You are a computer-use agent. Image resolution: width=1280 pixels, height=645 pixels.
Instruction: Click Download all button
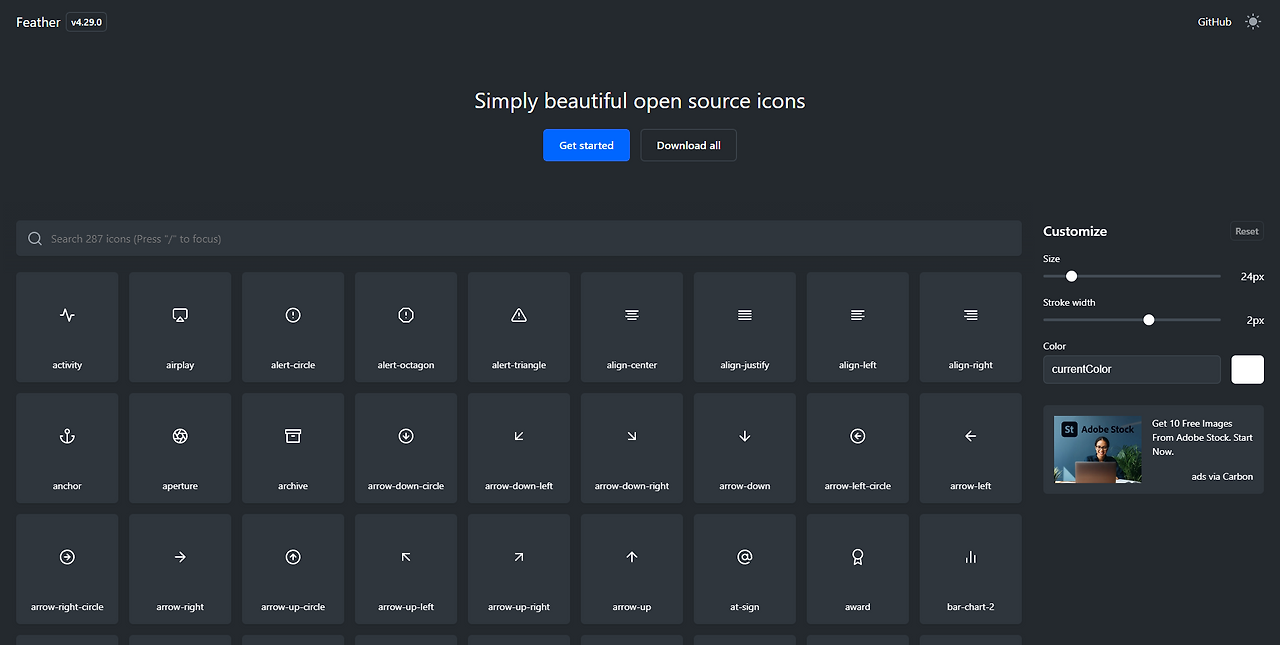point(688,145)
